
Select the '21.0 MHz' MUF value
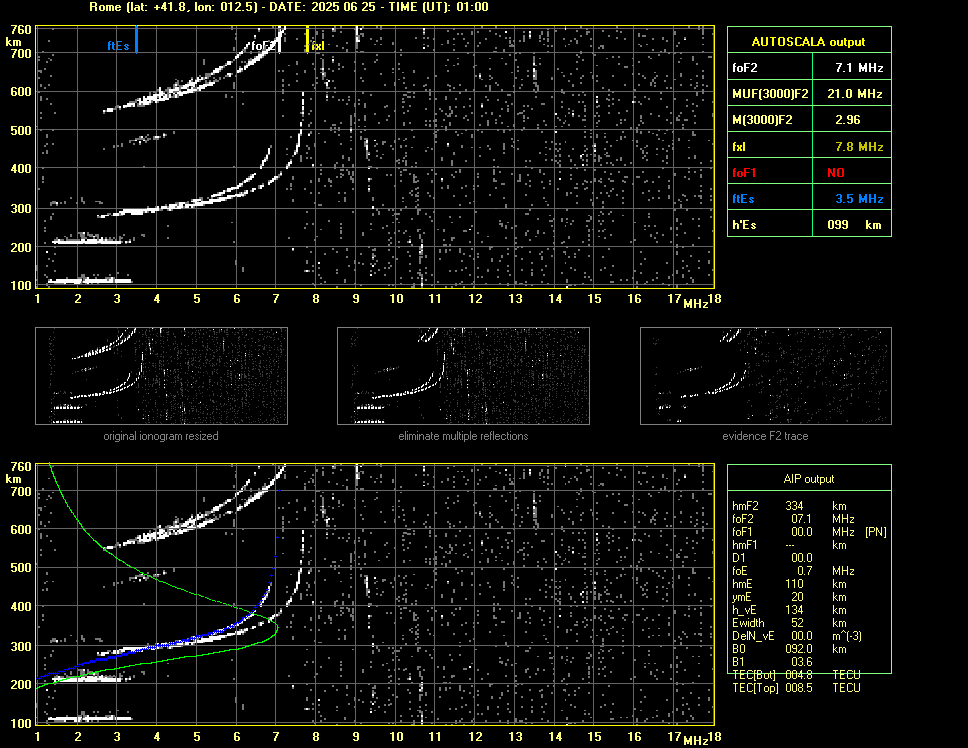tap(855, 94)
